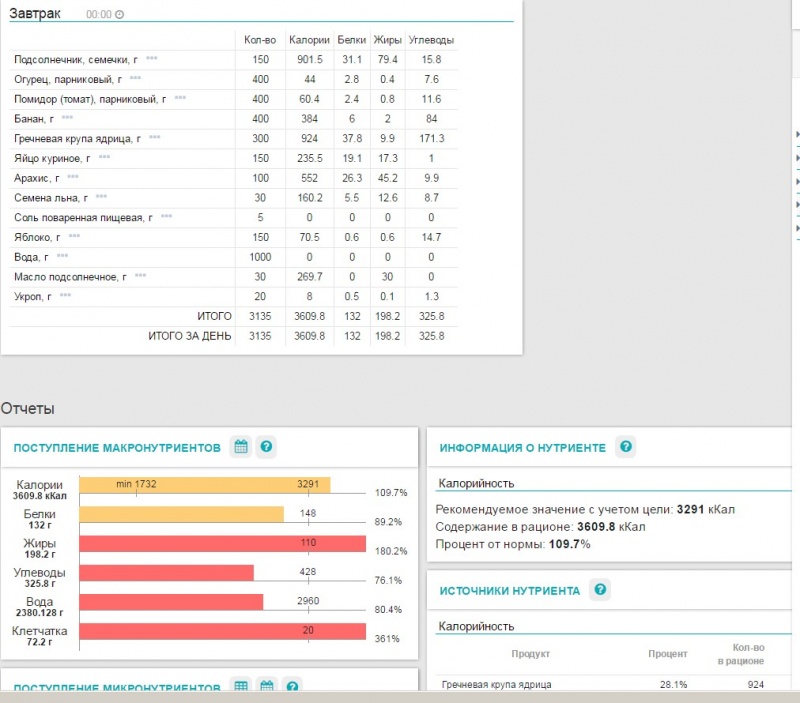Open options dots beside Гречневая крупа ядрица
Screen dimensions: 800x703
point(155,138)
